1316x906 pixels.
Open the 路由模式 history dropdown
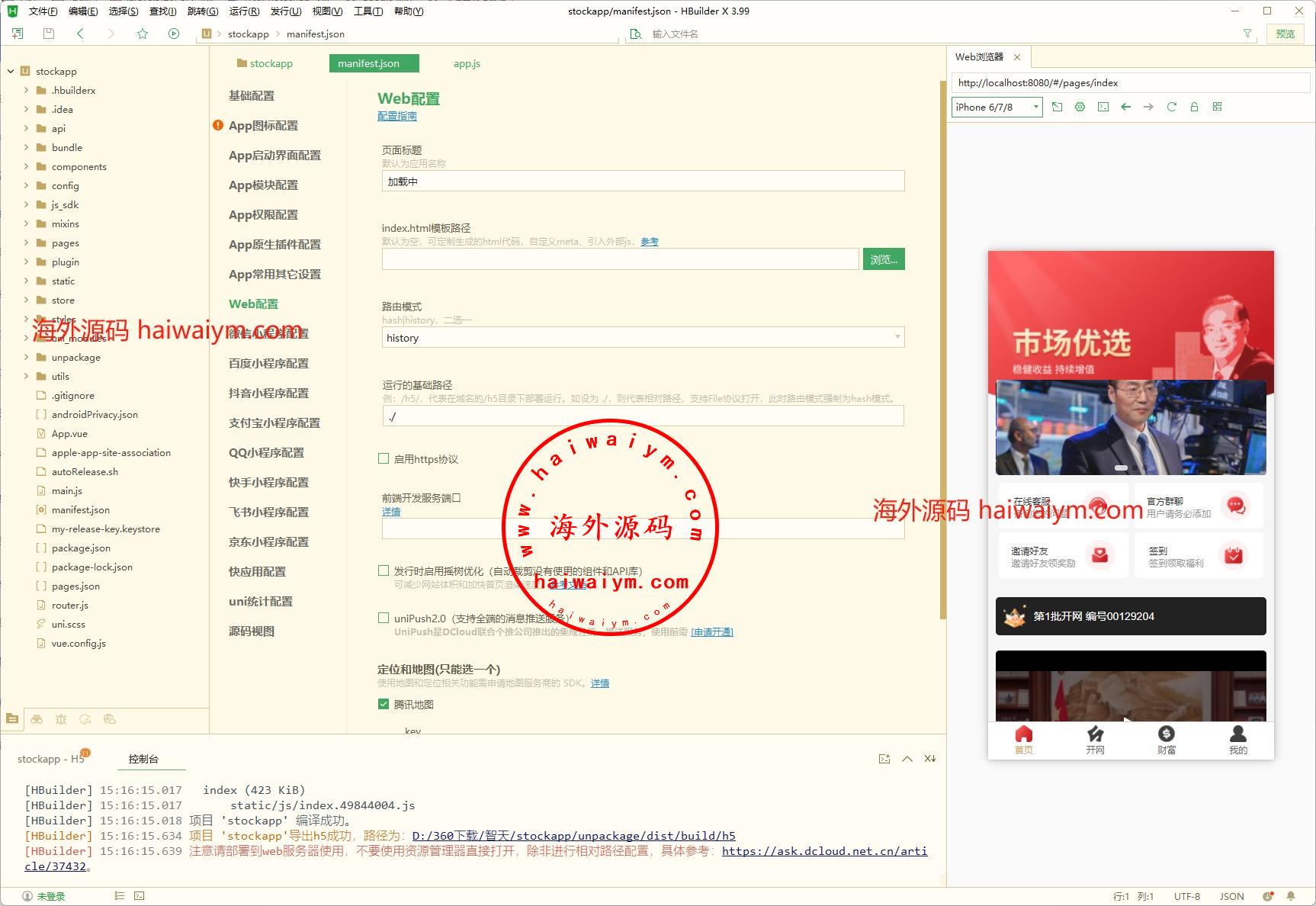coord(643,337)
